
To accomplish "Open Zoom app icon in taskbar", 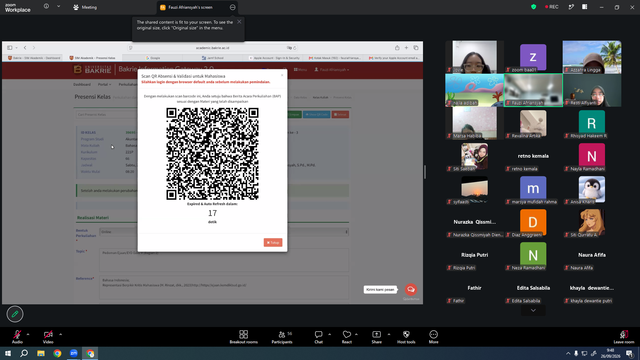I will point(73,353).
